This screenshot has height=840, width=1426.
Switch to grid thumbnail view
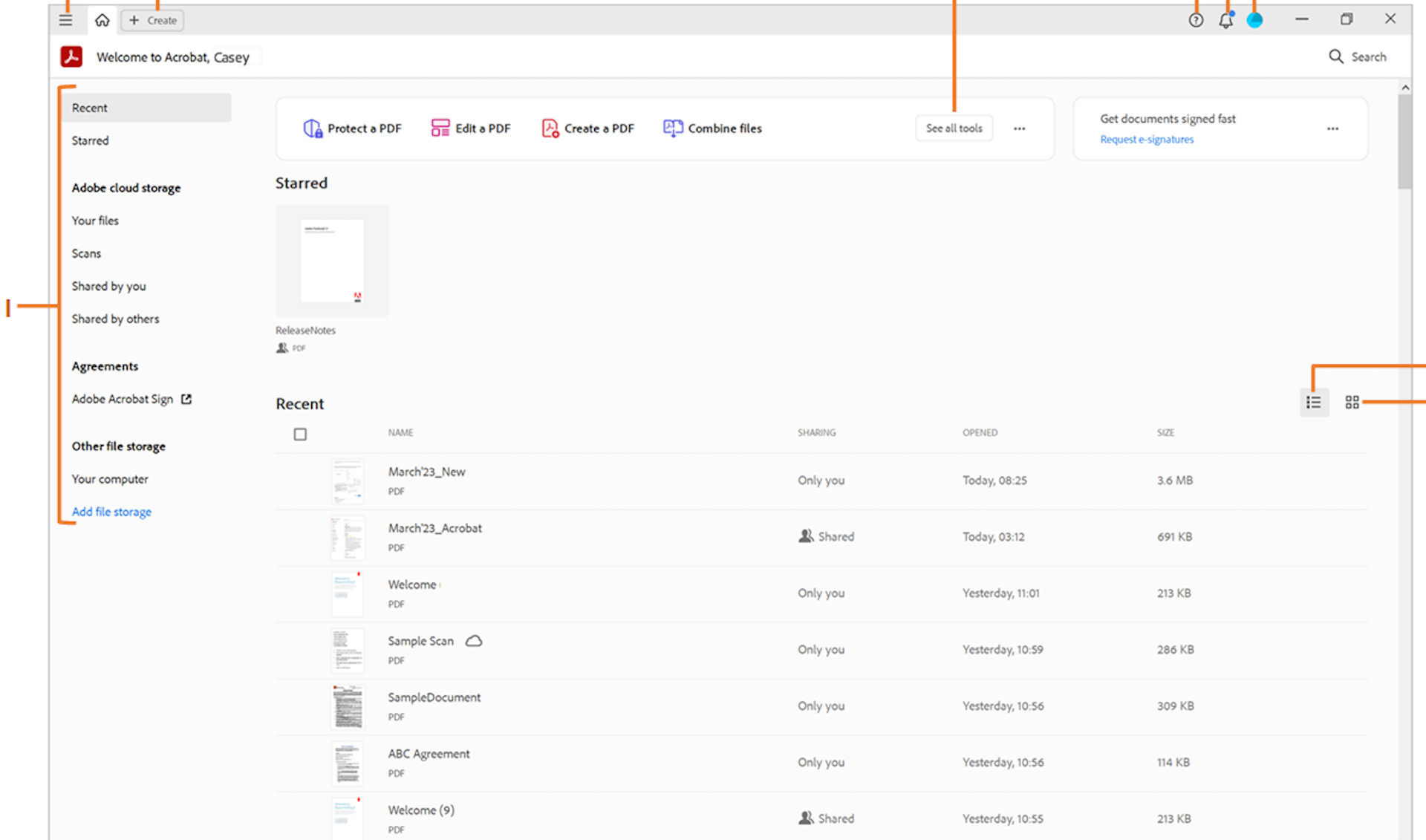click(1352, 403)
